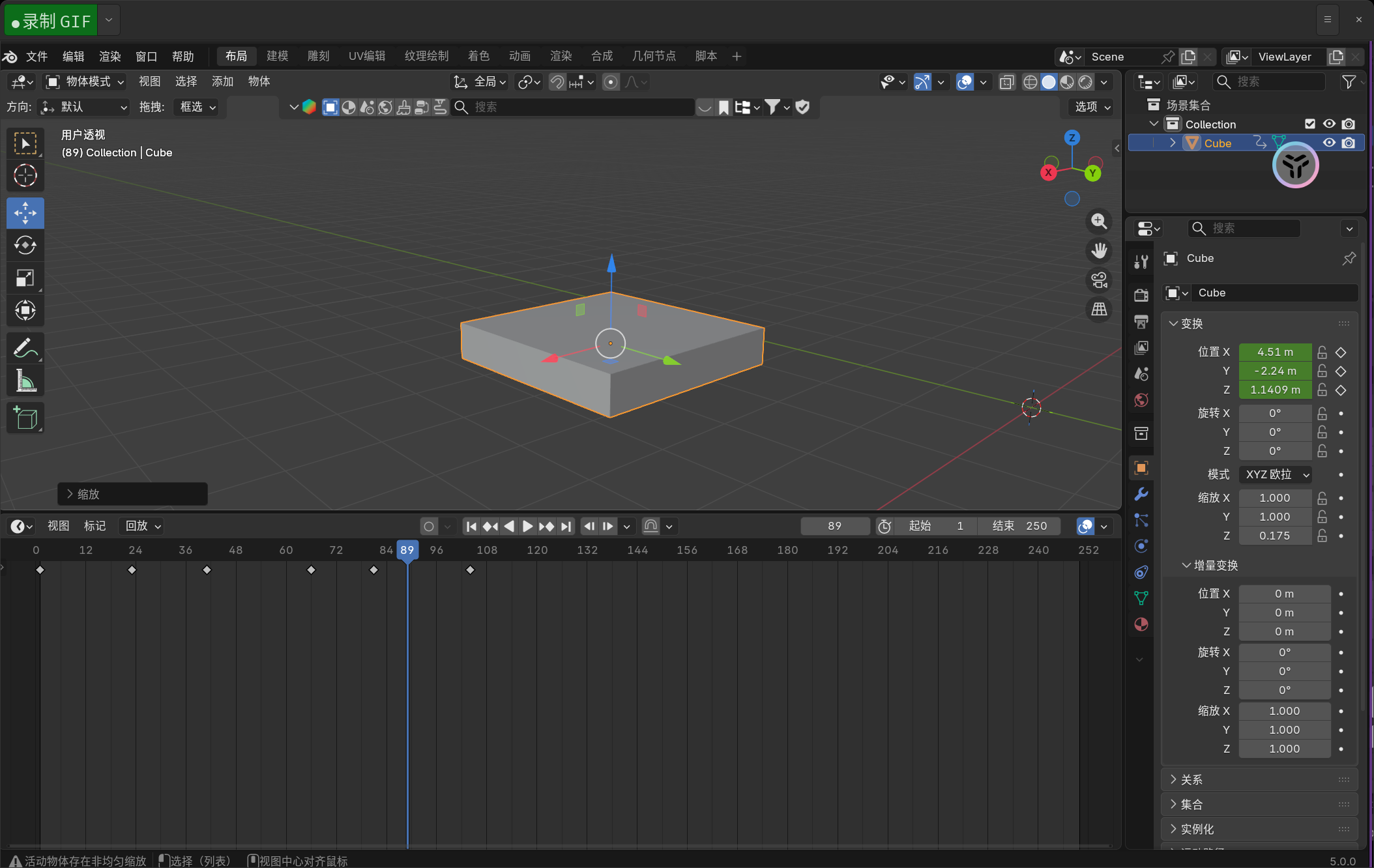Expand the 关系 panel

coord(1192,779)
